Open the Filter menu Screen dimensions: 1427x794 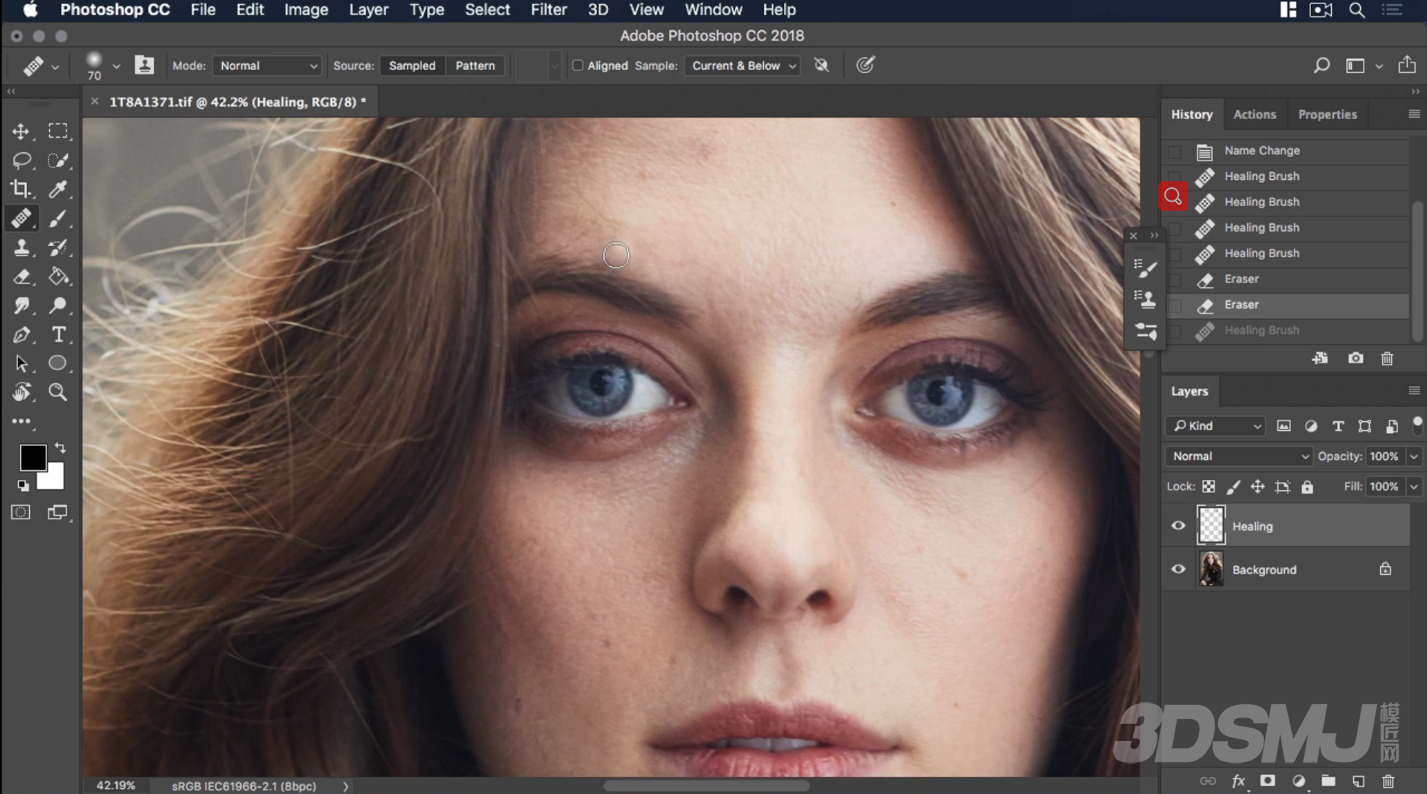pos(548,10)
